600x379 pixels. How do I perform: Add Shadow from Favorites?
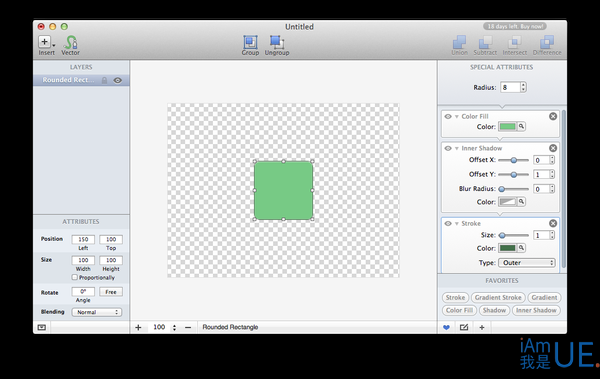(494, 310)
